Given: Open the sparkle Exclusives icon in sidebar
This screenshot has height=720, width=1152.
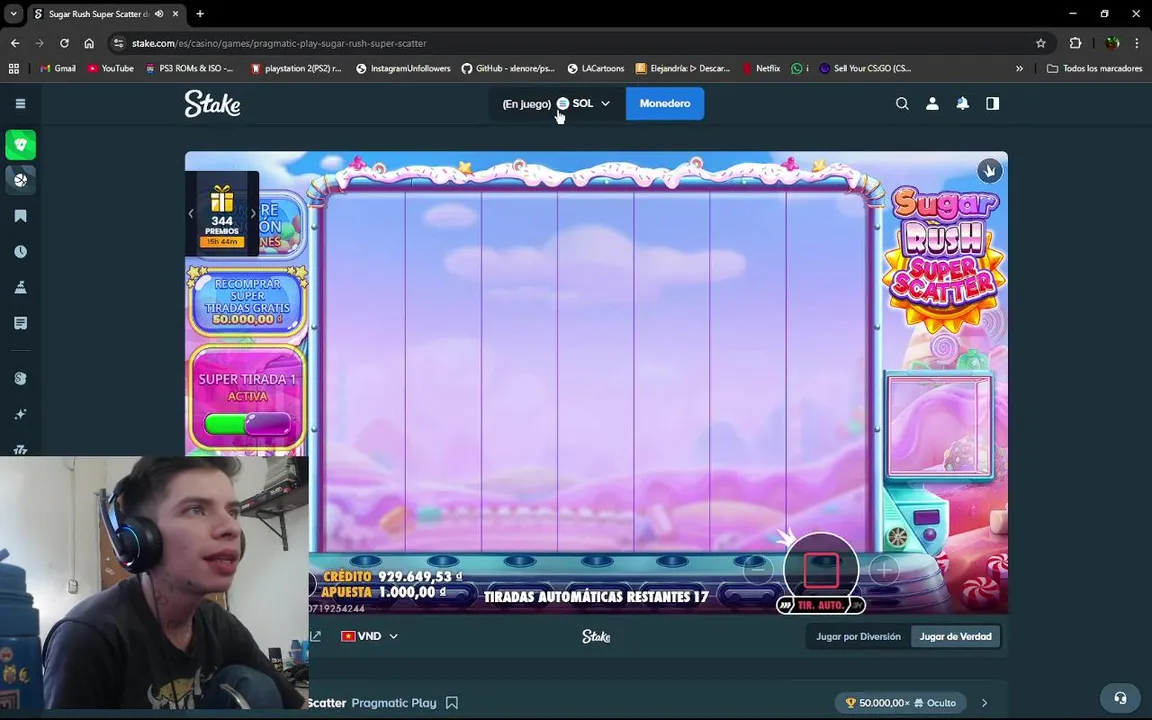Looking at the screenshot, I should coord(21,414).
